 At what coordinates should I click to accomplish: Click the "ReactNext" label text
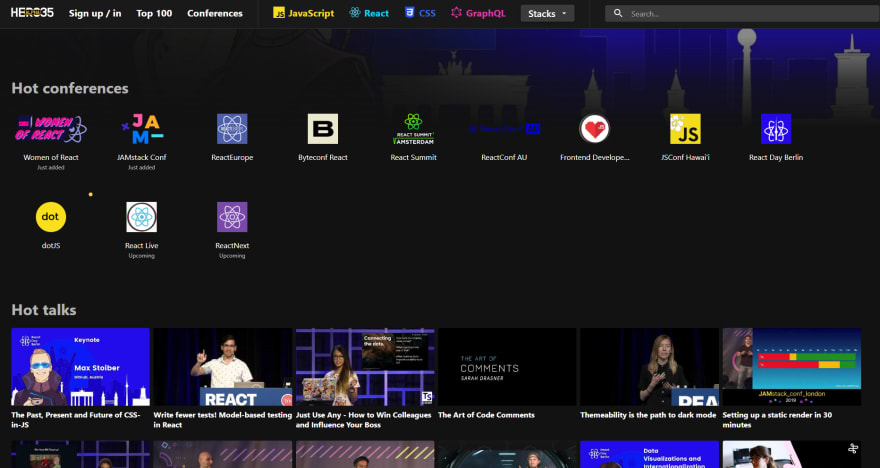232,246
